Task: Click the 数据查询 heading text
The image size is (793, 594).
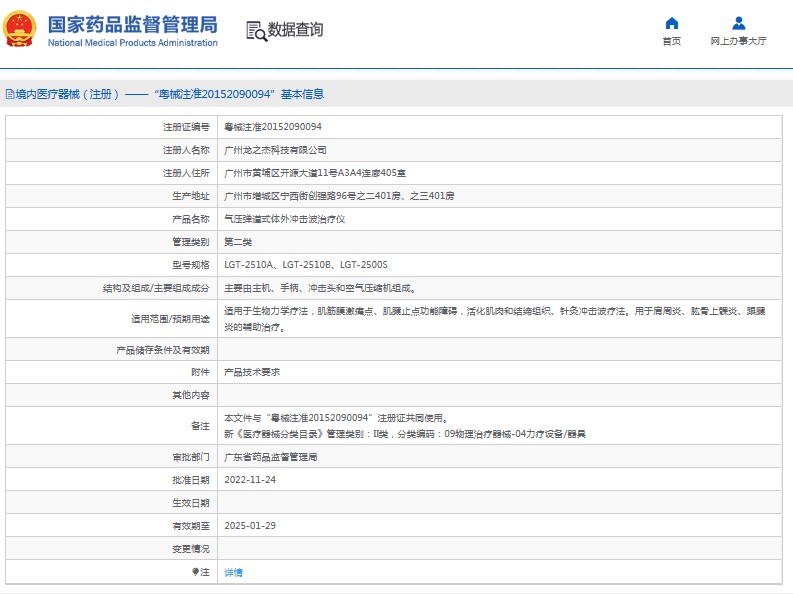Action: click(295, 30)
